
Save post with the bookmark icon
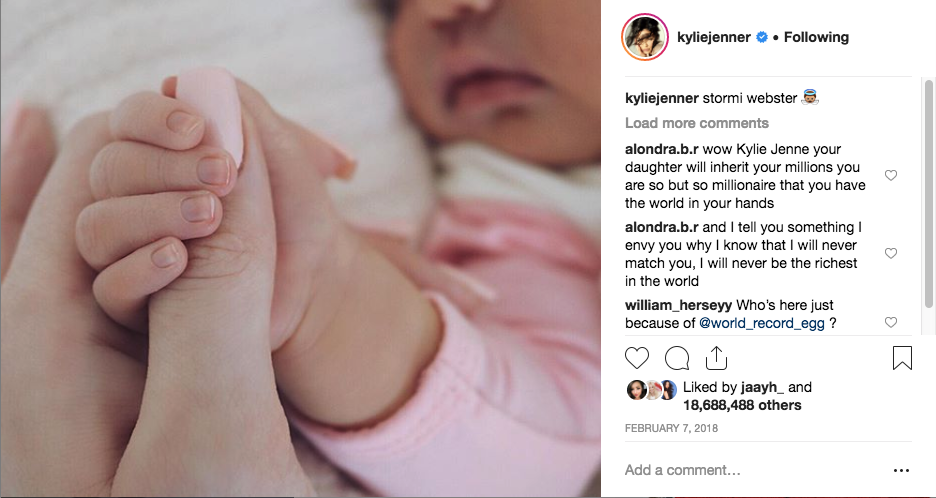pyautogui.click(x=902, y=358)
